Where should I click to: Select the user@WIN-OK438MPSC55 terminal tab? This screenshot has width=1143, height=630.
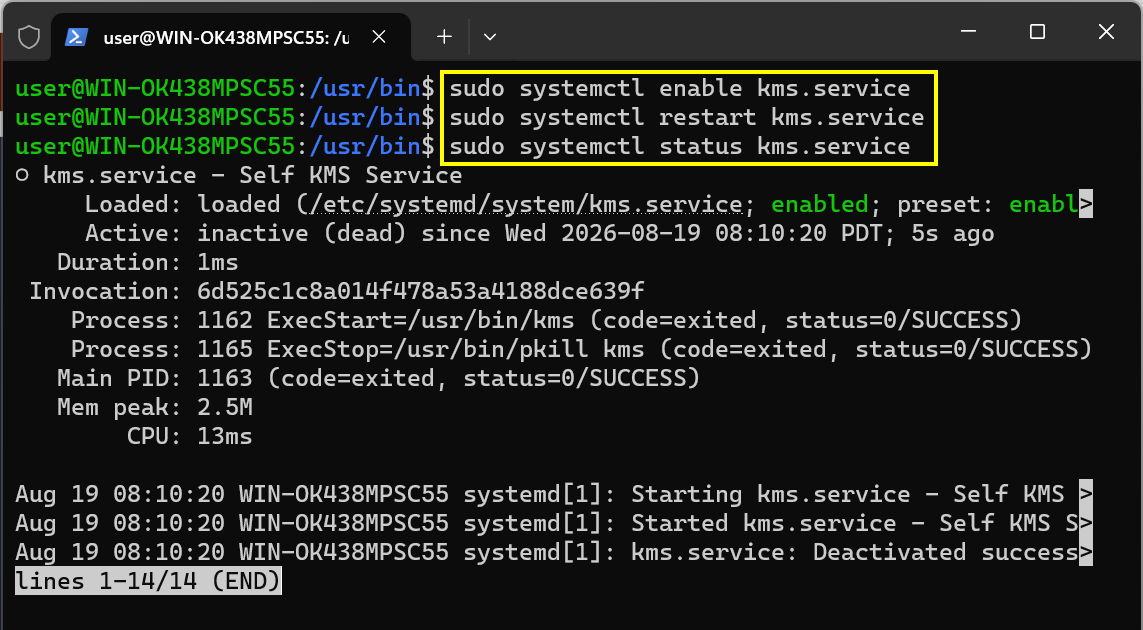tap(230, 37)
